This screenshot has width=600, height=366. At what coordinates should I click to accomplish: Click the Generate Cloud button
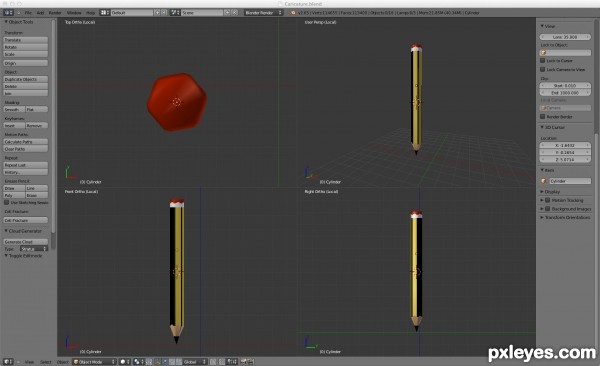[x=26, y=242]
